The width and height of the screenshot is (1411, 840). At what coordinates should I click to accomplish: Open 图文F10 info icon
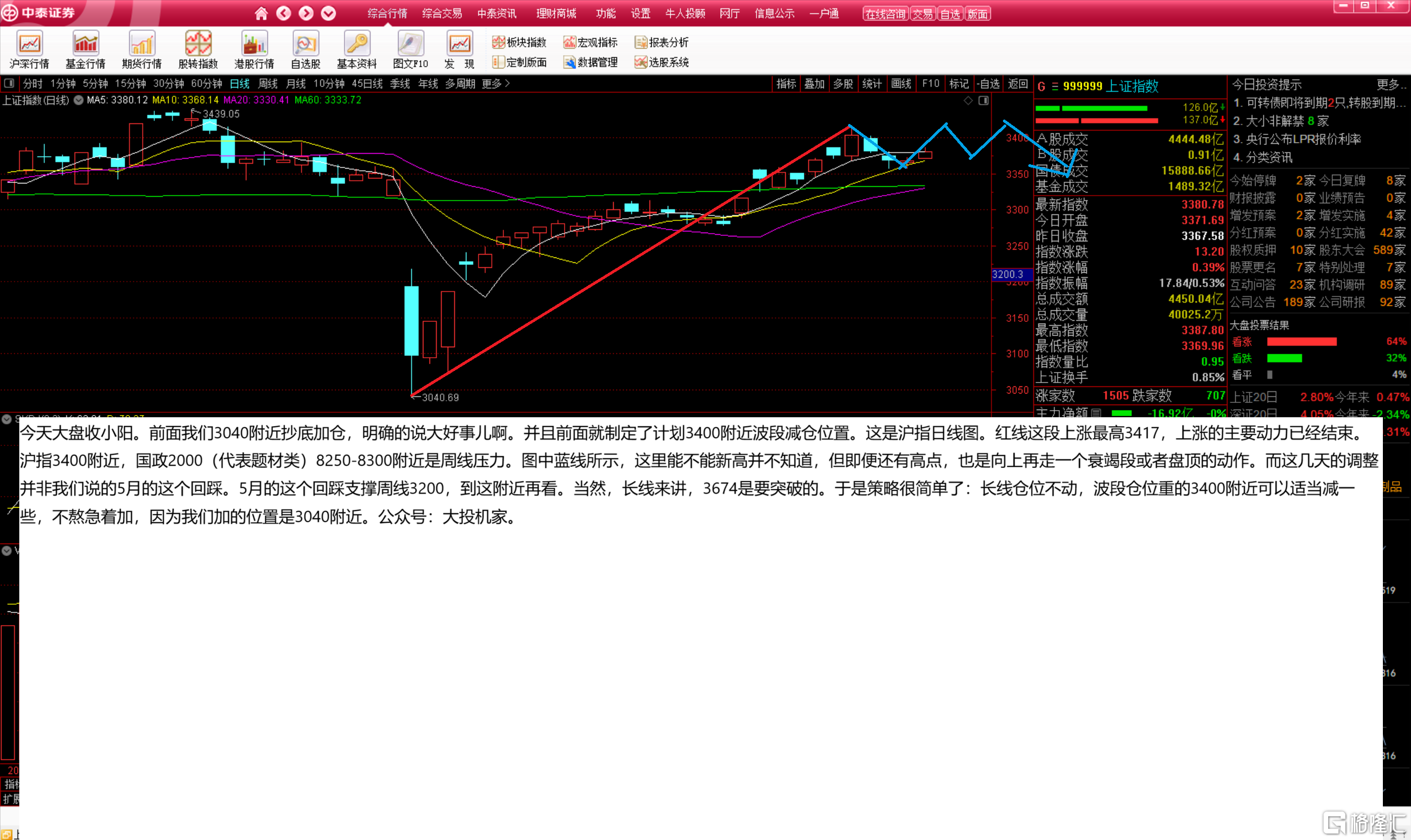(x=410, y=50)
